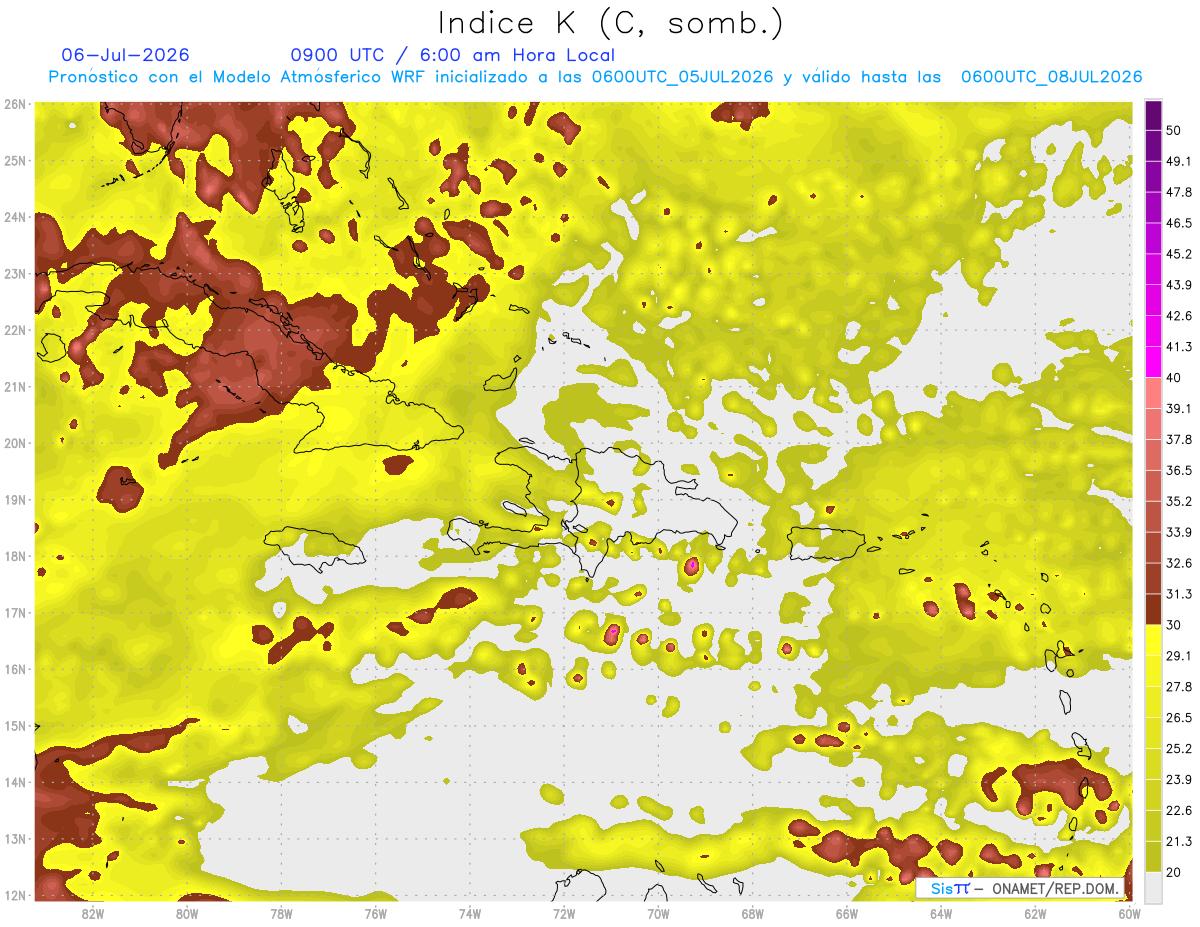Image resolution: width=1200 pixels, height=927 pixels.
Task: Click legend value "37.8"
Action: click(x=1178, y=440)
